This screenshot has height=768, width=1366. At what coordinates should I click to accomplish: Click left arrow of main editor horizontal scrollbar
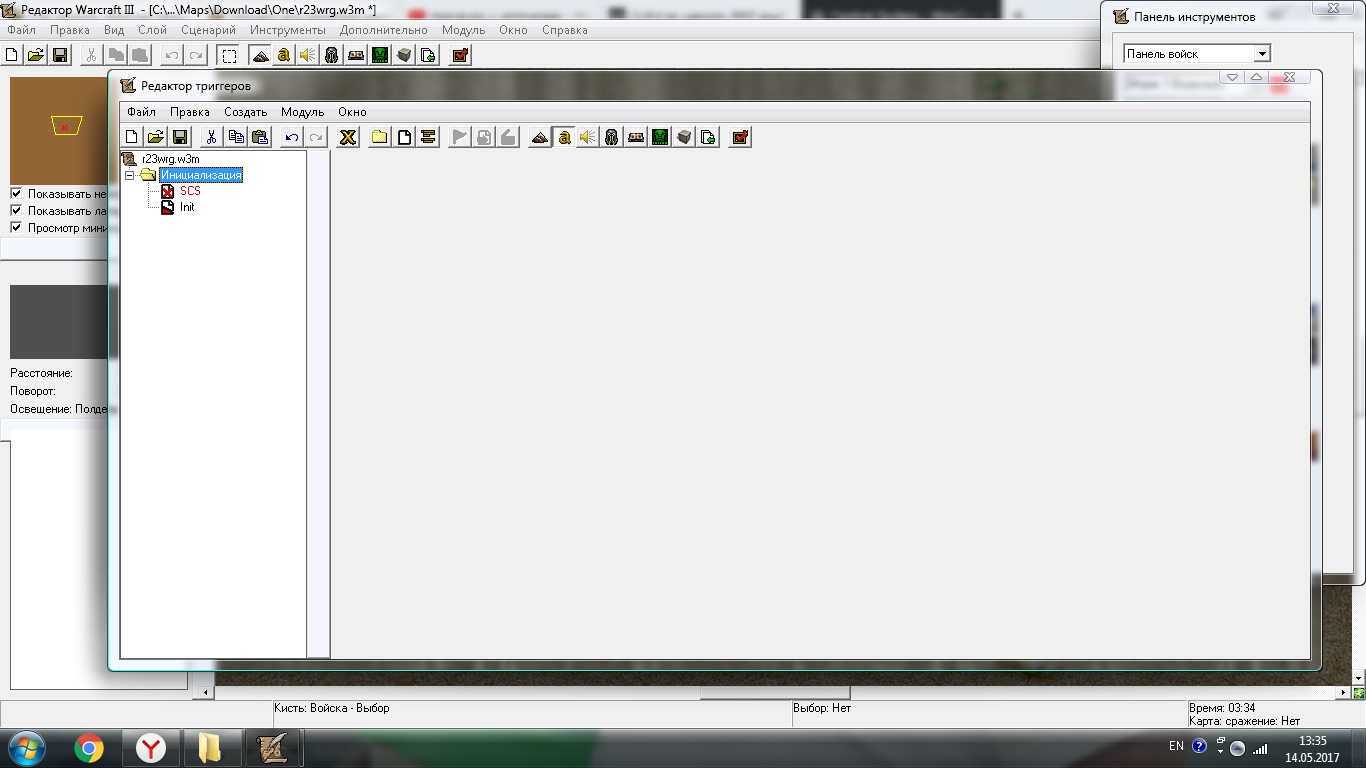207,692
